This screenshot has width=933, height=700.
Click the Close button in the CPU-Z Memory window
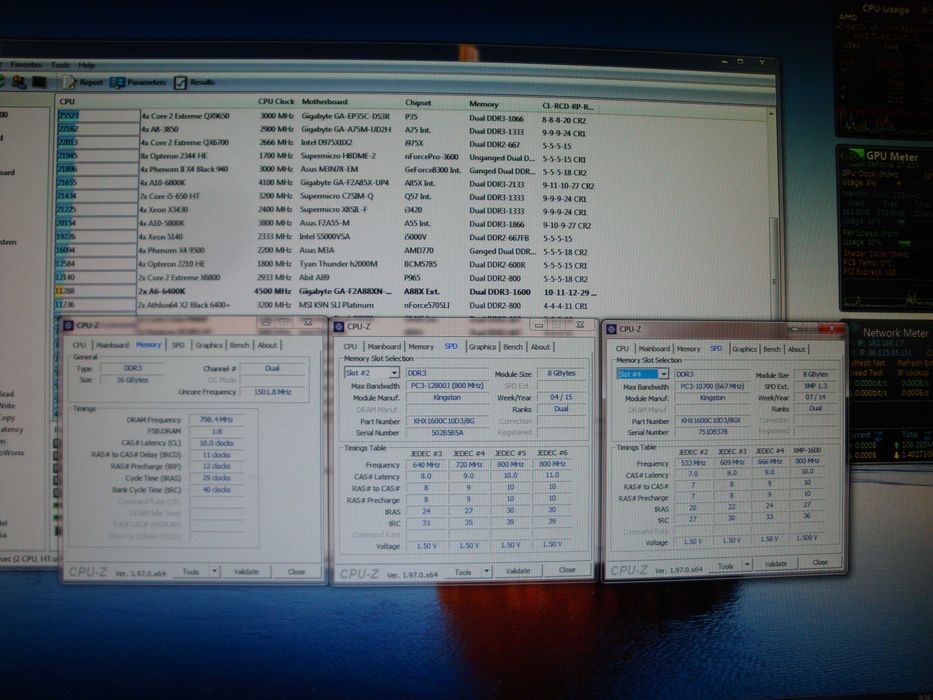pos(296,571)
